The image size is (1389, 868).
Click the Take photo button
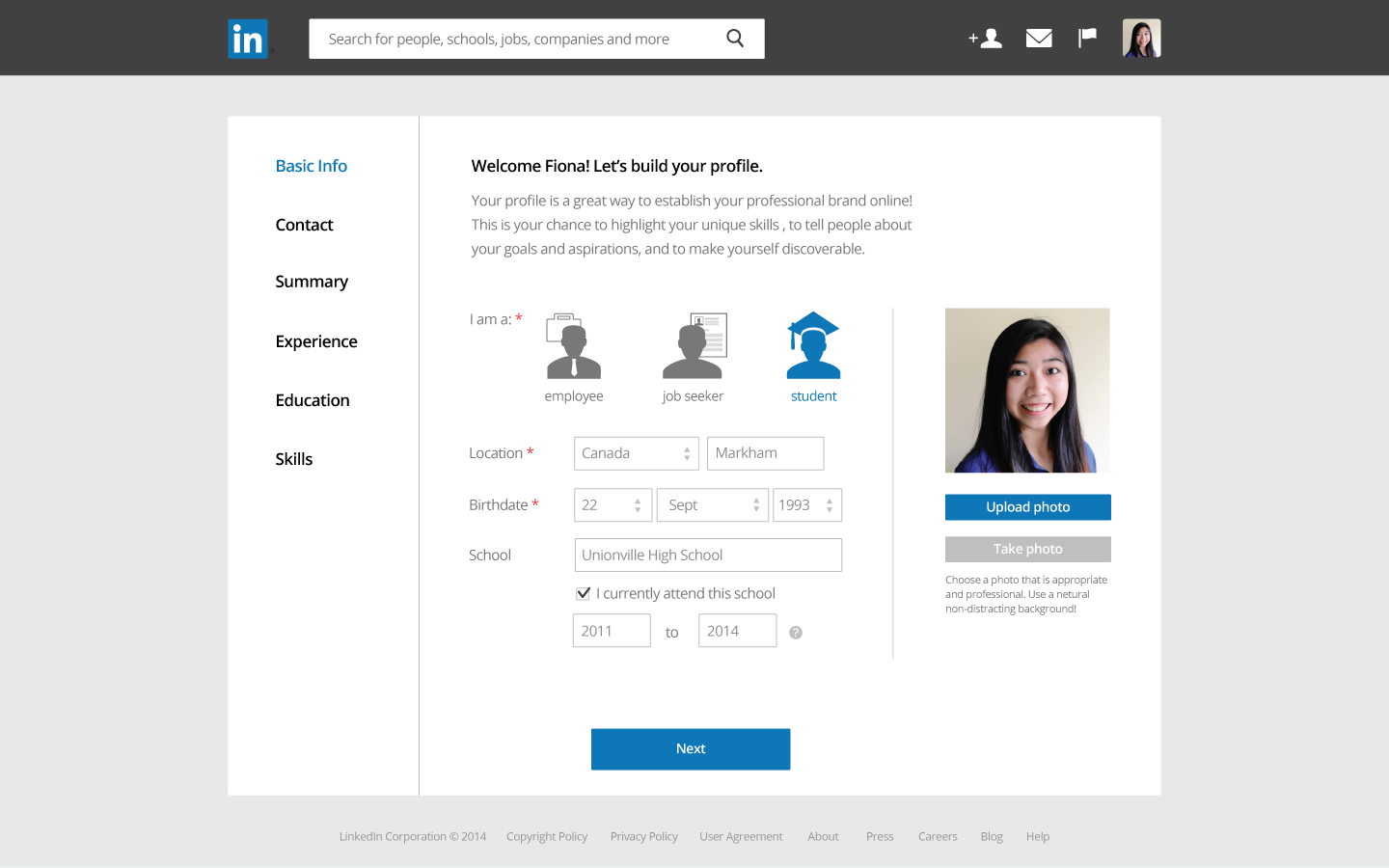1028,549
